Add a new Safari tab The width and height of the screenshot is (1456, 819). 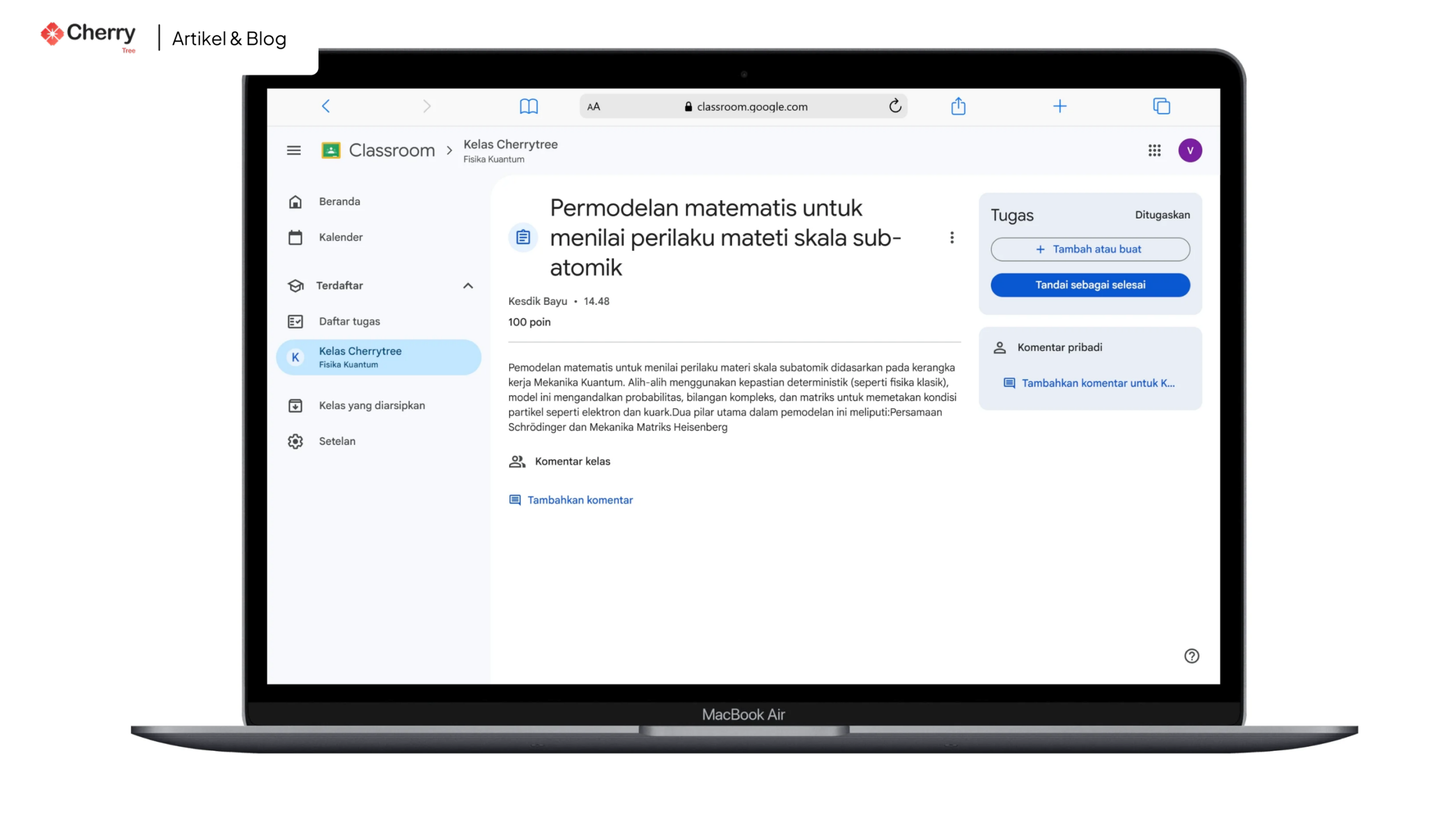pyautogui.click(x=1059, y=106)
